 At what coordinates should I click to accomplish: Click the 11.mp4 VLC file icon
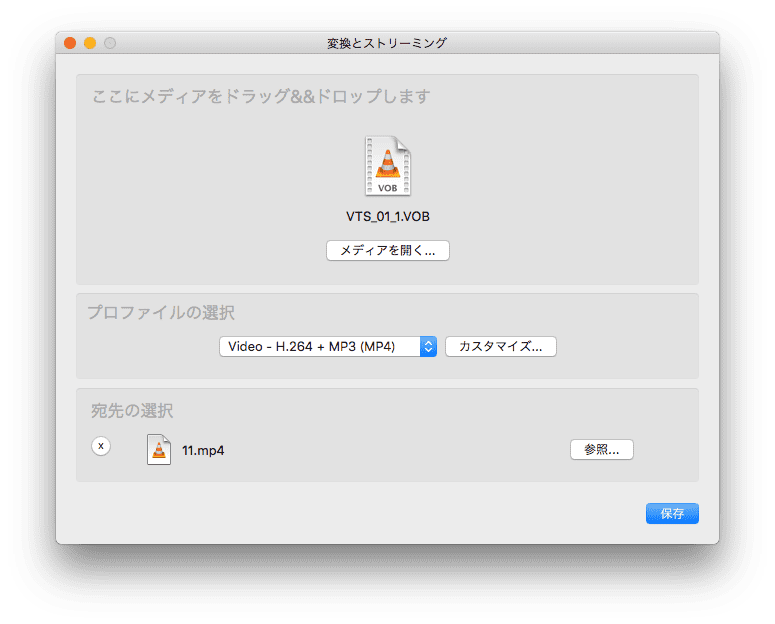coord(159,449)
